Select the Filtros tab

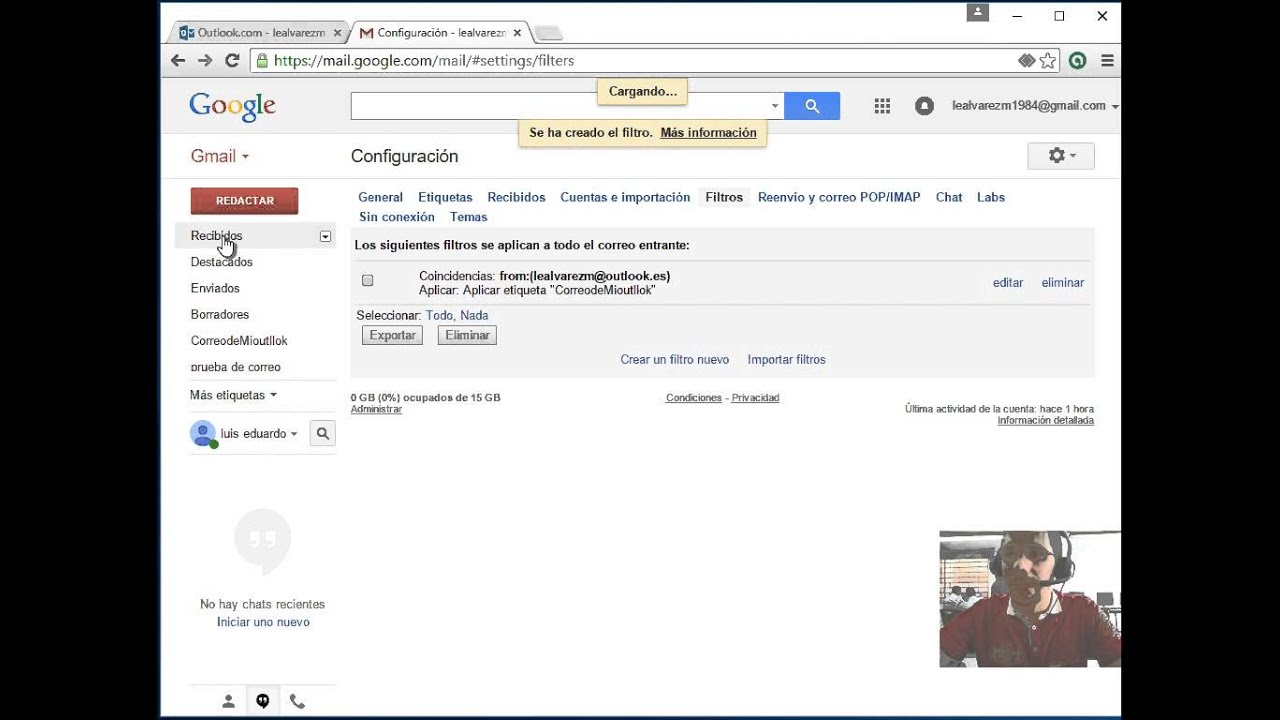click(x=724, y=197)
